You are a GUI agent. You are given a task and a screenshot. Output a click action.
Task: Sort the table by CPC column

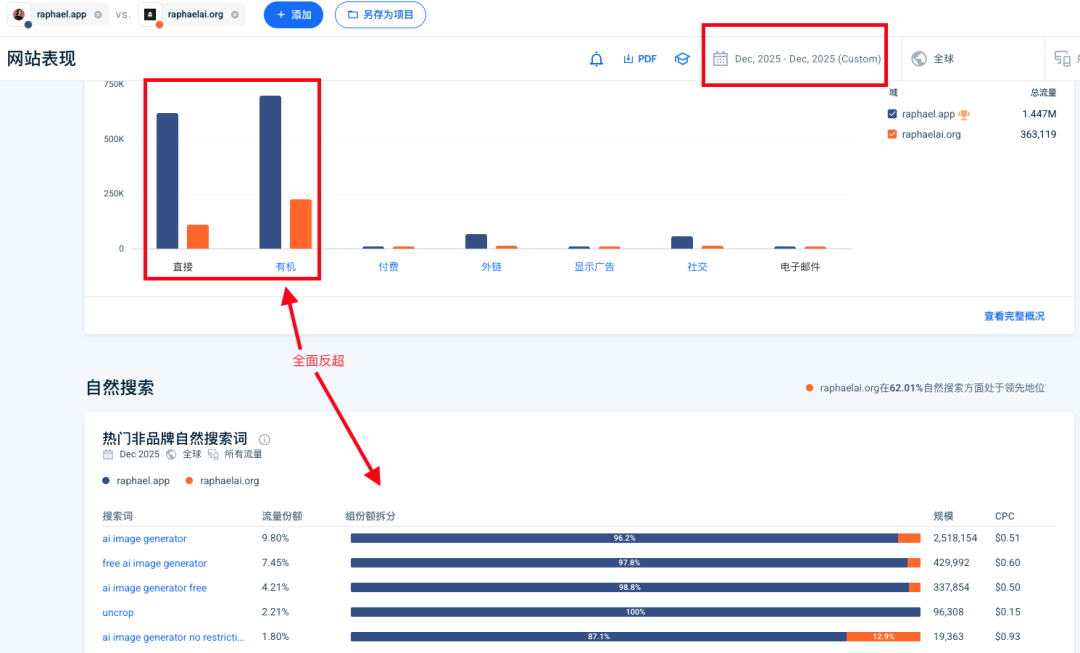pos(1004,516)
